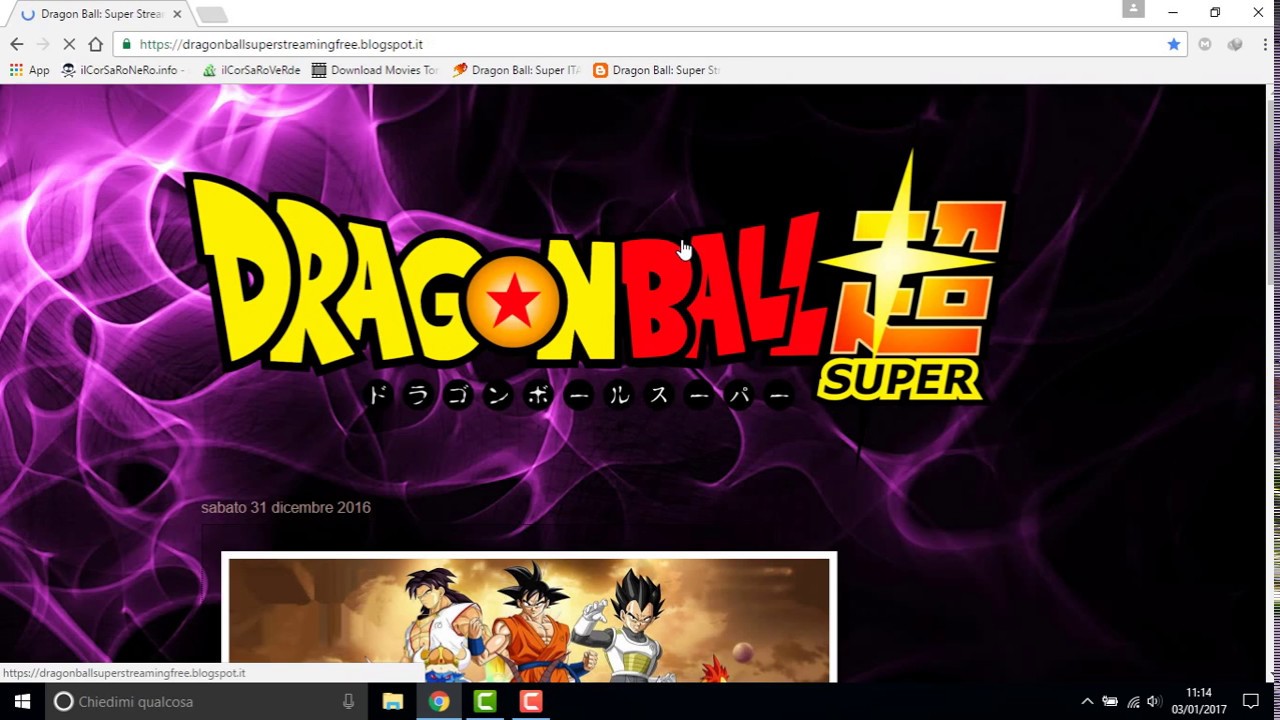Image resolution: width=1280 pixels, height=720 pixels.
Task: Open the Dragon Ball: Super ITA bookmark
Action: coord(516,70)
